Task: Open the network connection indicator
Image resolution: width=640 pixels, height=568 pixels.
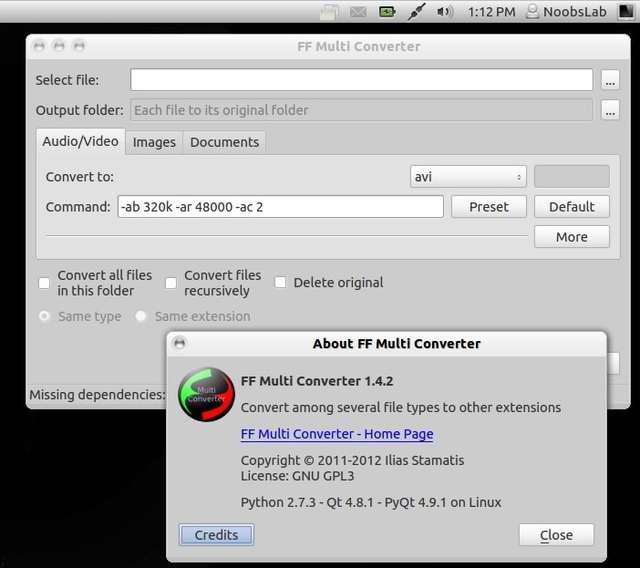Action: pos(416,11)
